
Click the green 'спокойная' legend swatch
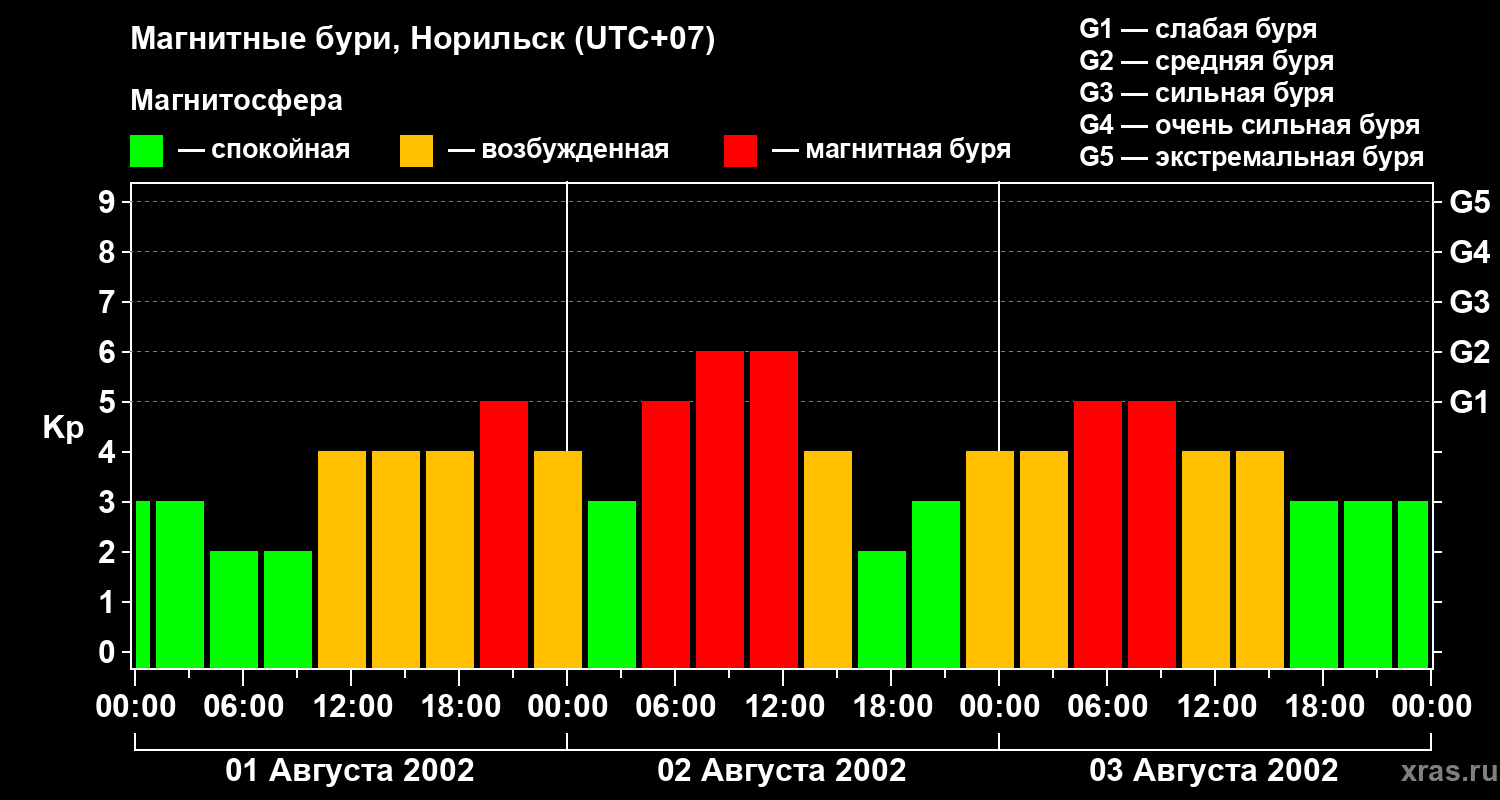[x=146, y=151]
